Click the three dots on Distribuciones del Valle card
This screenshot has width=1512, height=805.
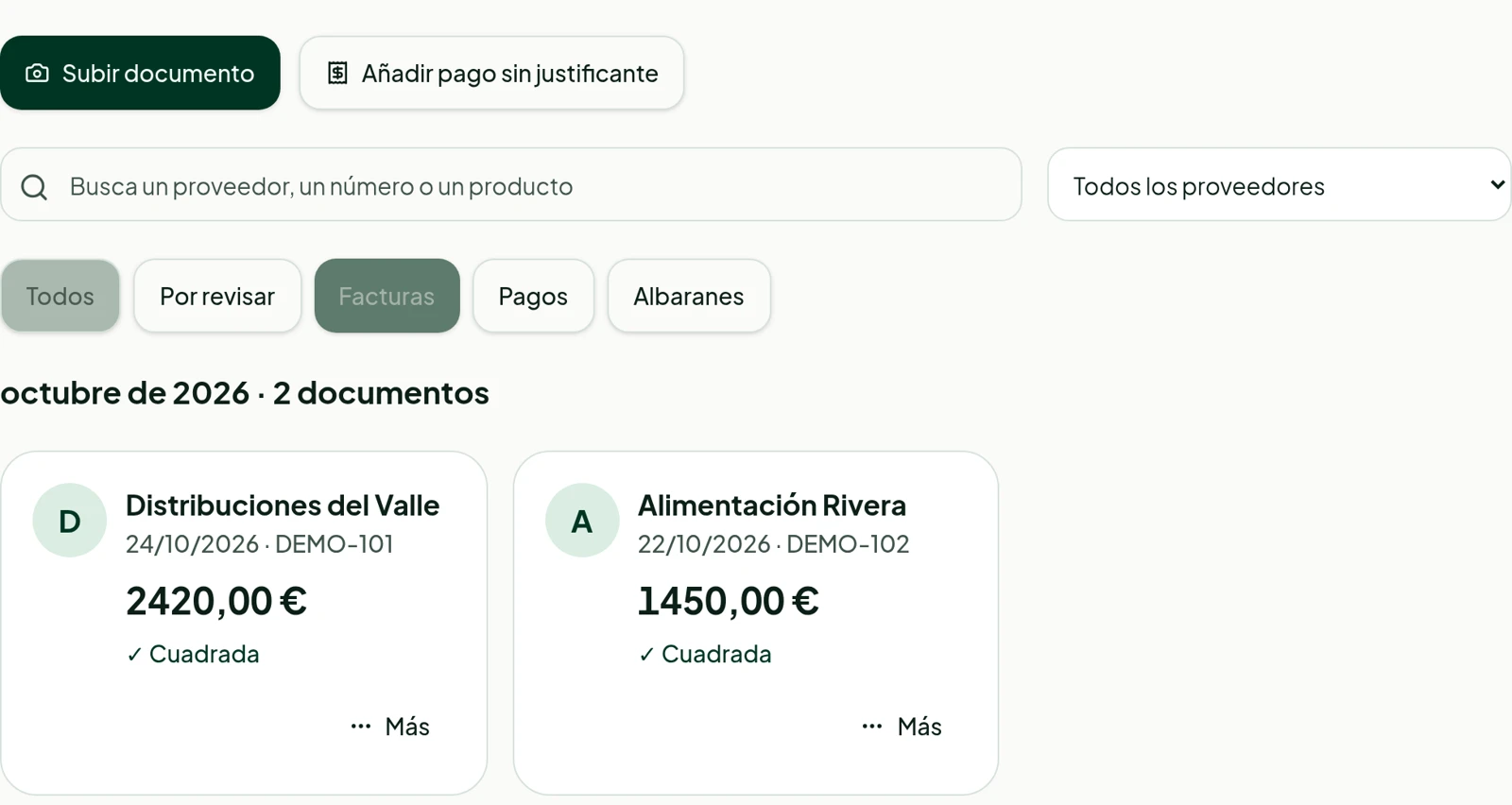[361, 727]
